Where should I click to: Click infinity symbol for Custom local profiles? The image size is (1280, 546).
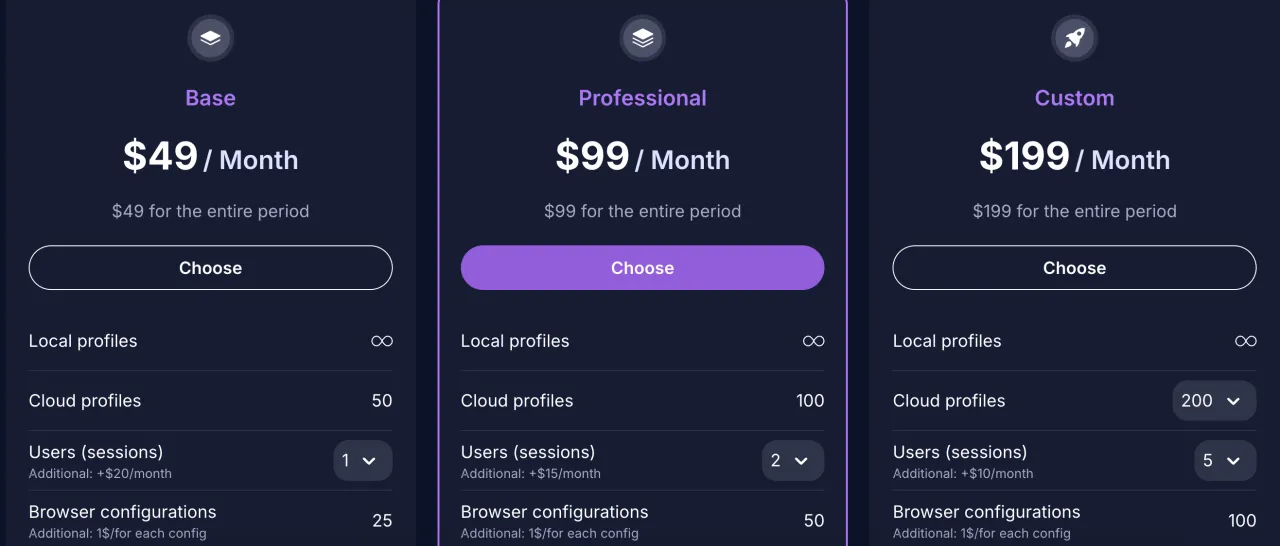tap(1246, 341)
